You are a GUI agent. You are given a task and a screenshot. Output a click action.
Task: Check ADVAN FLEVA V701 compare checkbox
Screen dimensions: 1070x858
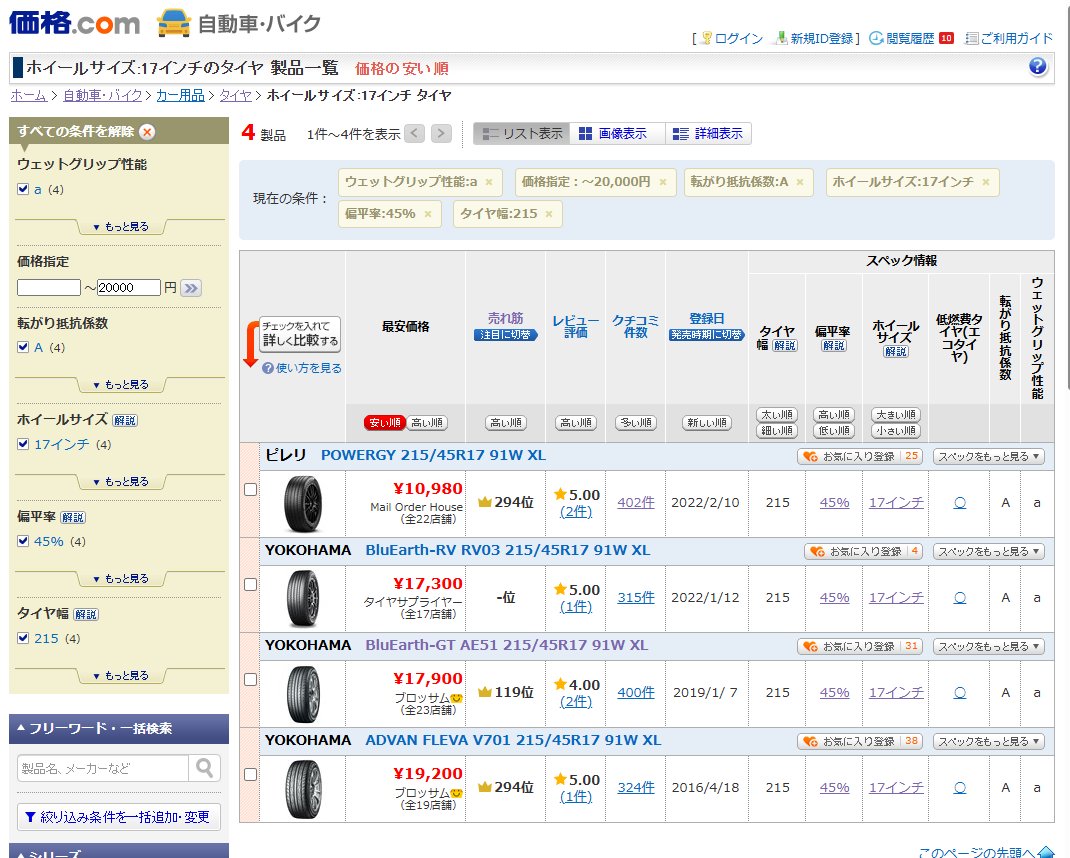250,774
